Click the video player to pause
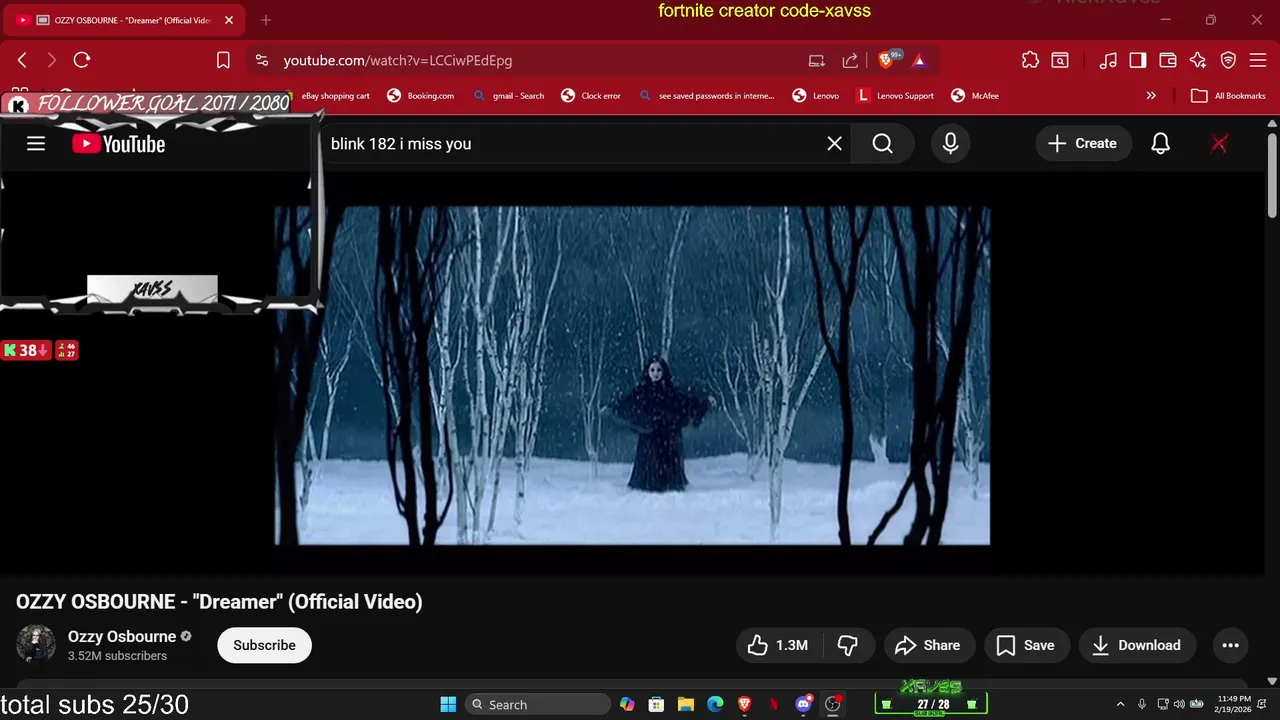This screenshot has height=720, width=1280. [632, 375]
